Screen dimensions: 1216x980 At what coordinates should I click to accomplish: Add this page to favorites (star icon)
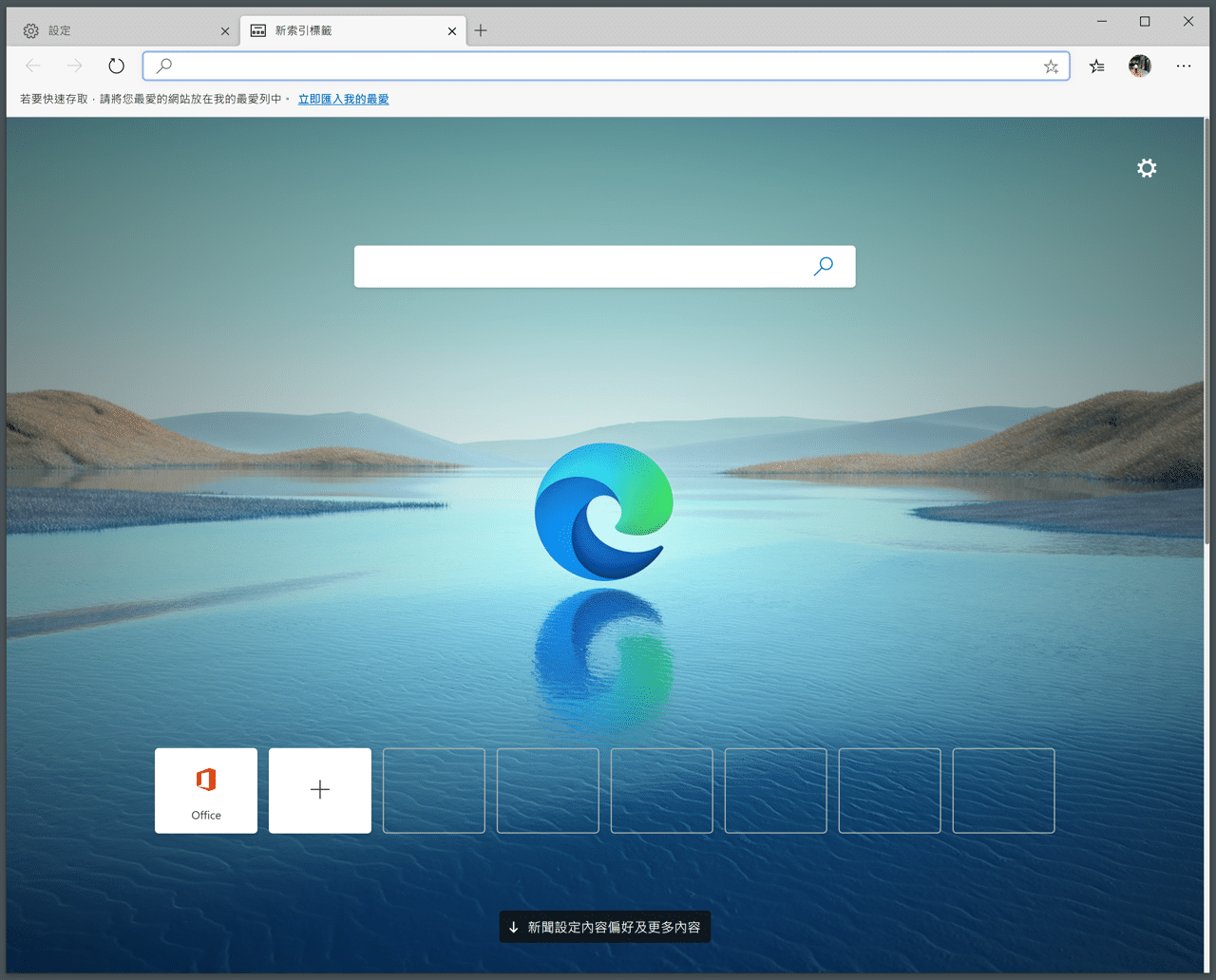(x=1051, y=66)
